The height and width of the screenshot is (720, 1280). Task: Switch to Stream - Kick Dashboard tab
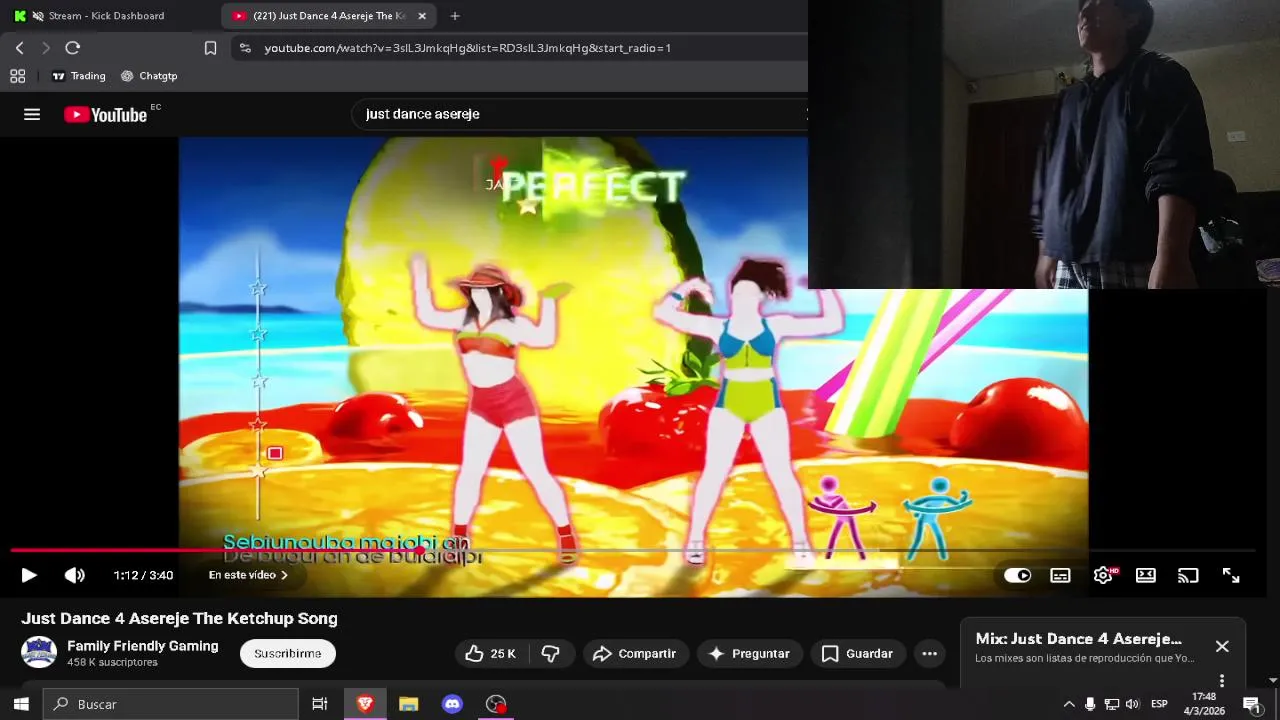108,16
